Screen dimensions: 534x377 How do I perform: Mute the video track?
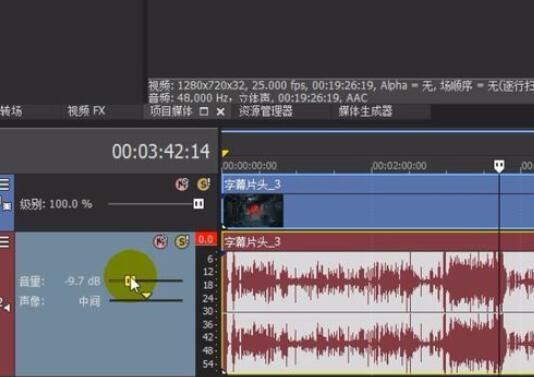(182, 184)
